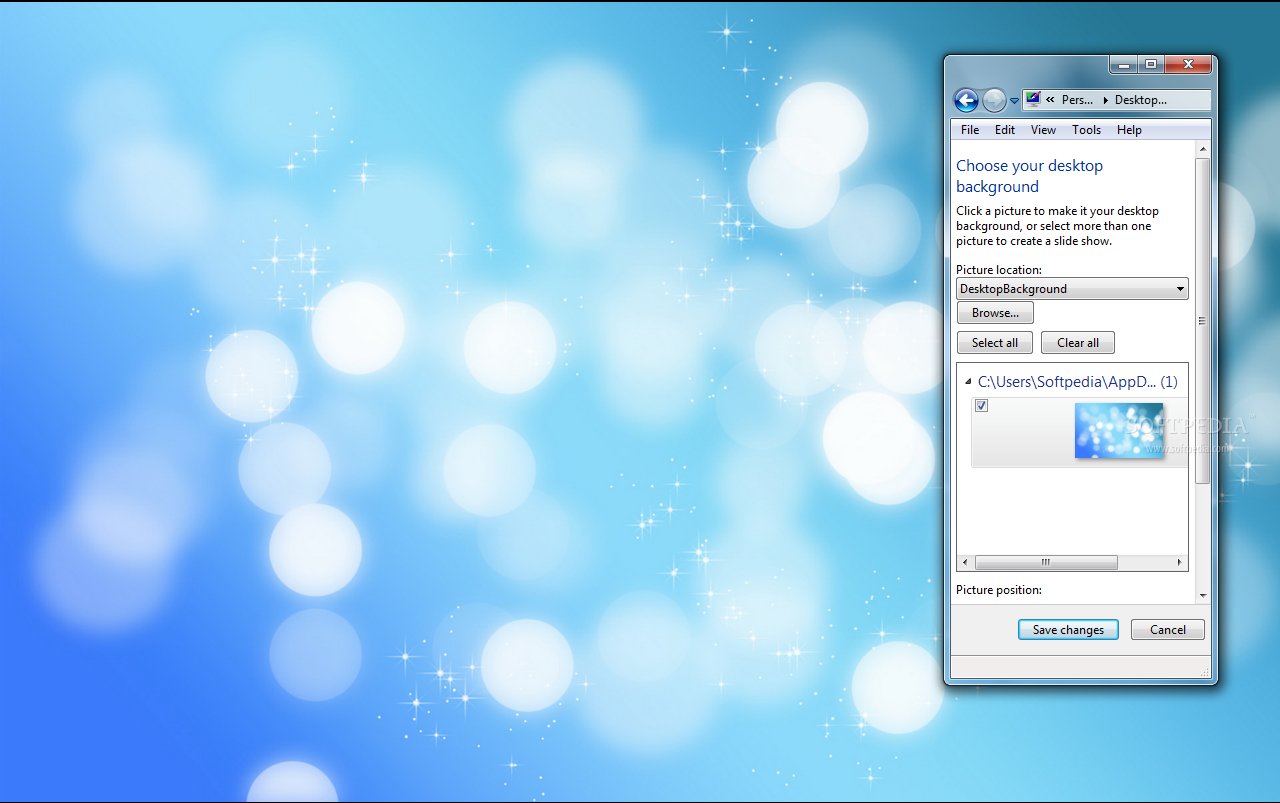
Task: Go back with the blue Back arrow
Action: (966, 100)
